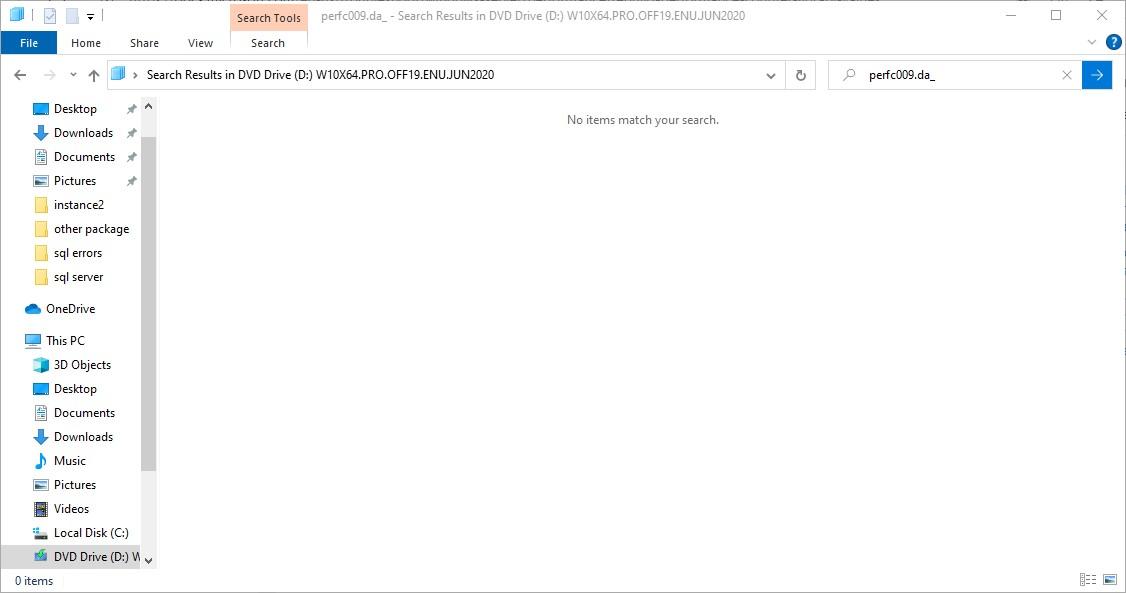Go up one level with Up arrow
The width and height of the screenshot is (1126, 593).
(93, 75)
